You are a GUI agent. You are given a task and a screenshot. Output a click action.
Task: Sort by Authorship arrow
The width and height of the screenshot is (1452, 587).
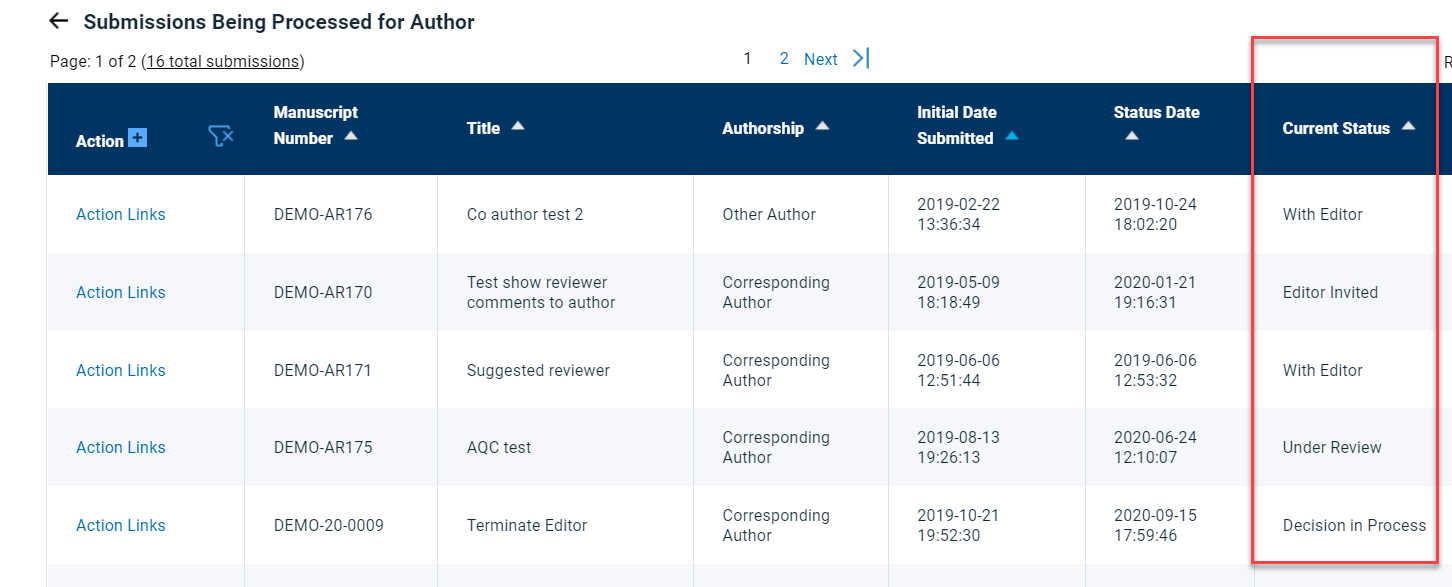822,126
